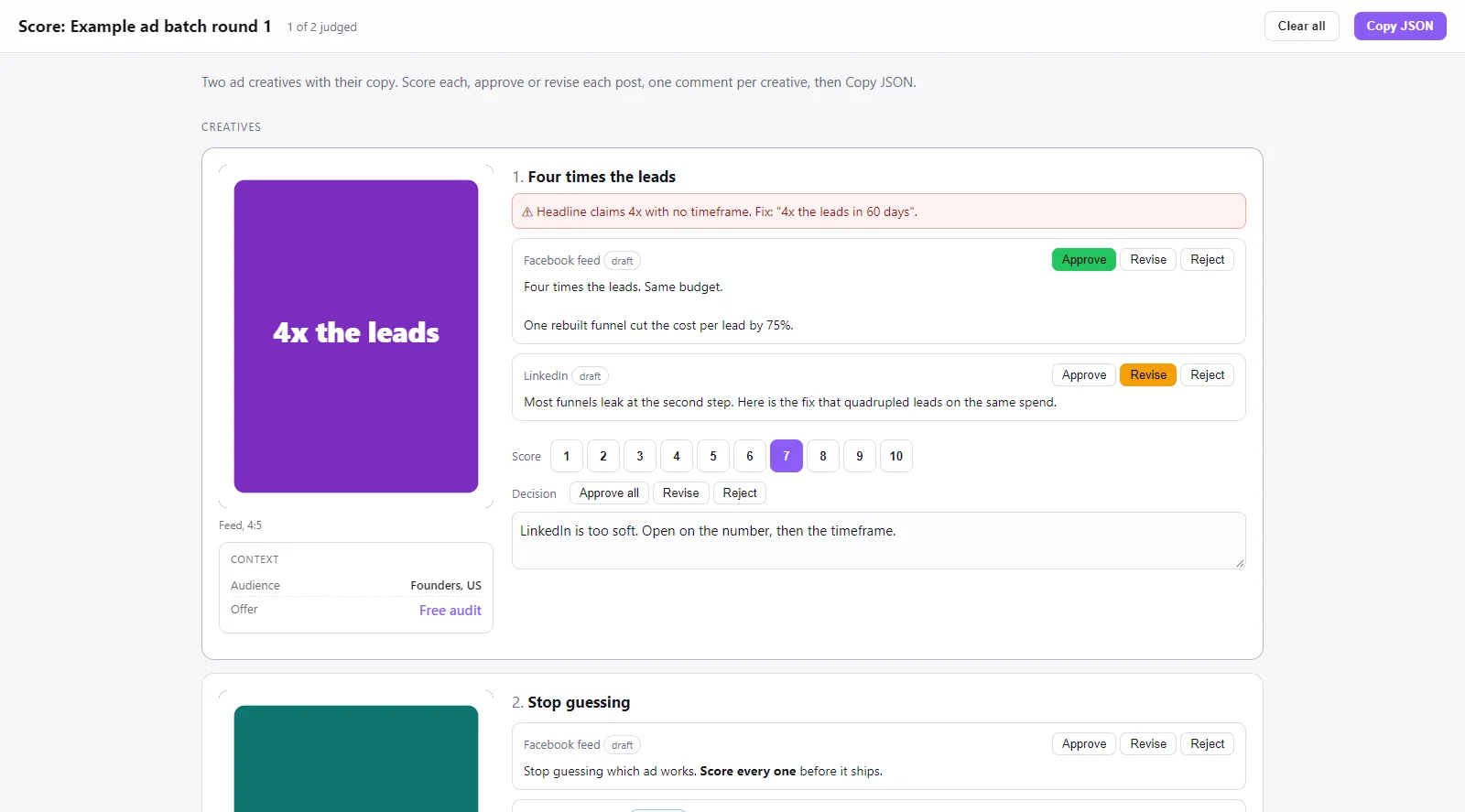The width and height of the screenshot is (1465, 812).
Task: Open the purple 4x the leads creative thumbnail
Action: click(x=356, y=336)
